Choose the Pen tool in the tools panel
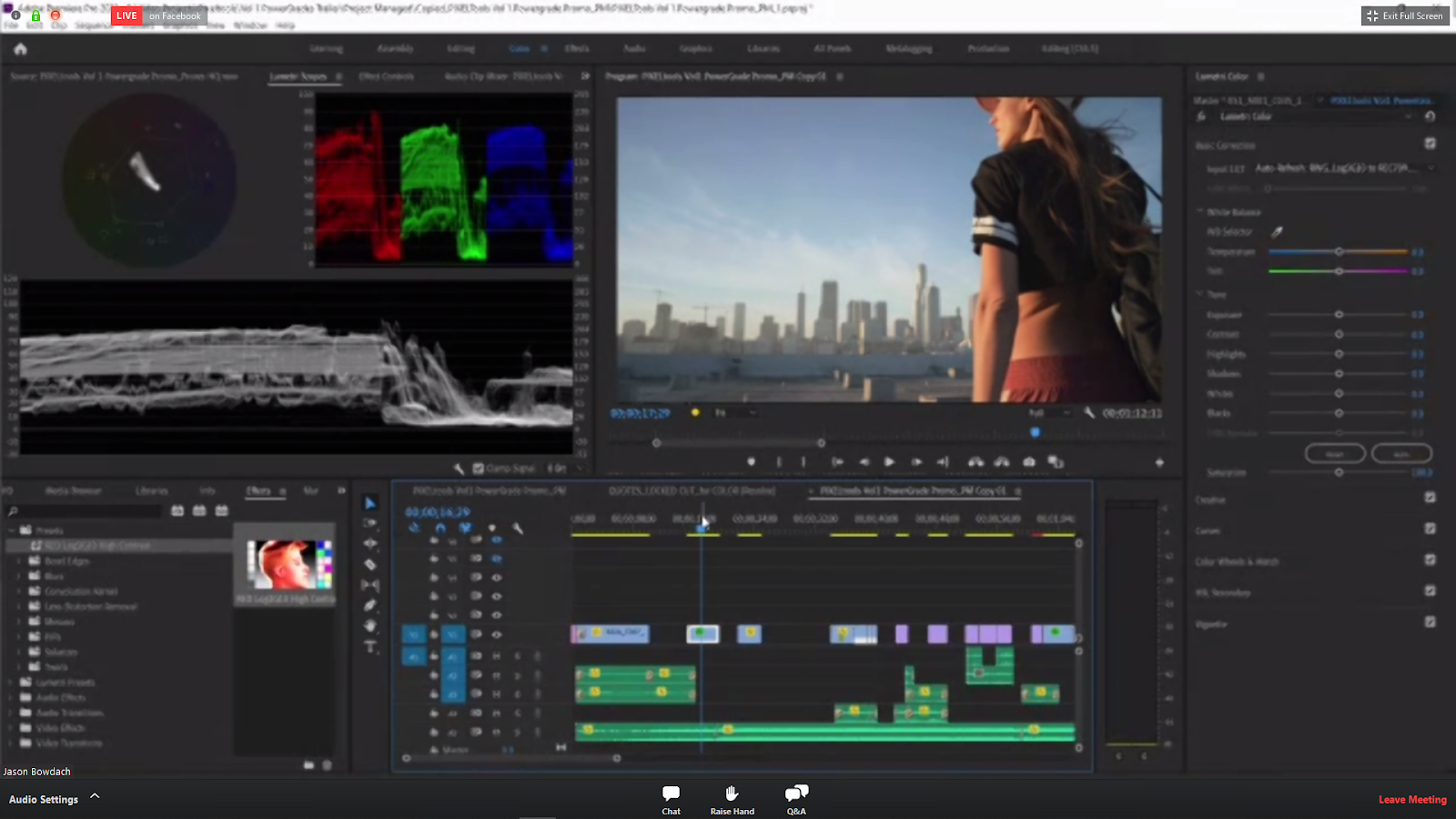This screenshot has height=819, width=1456. point(370,605)
